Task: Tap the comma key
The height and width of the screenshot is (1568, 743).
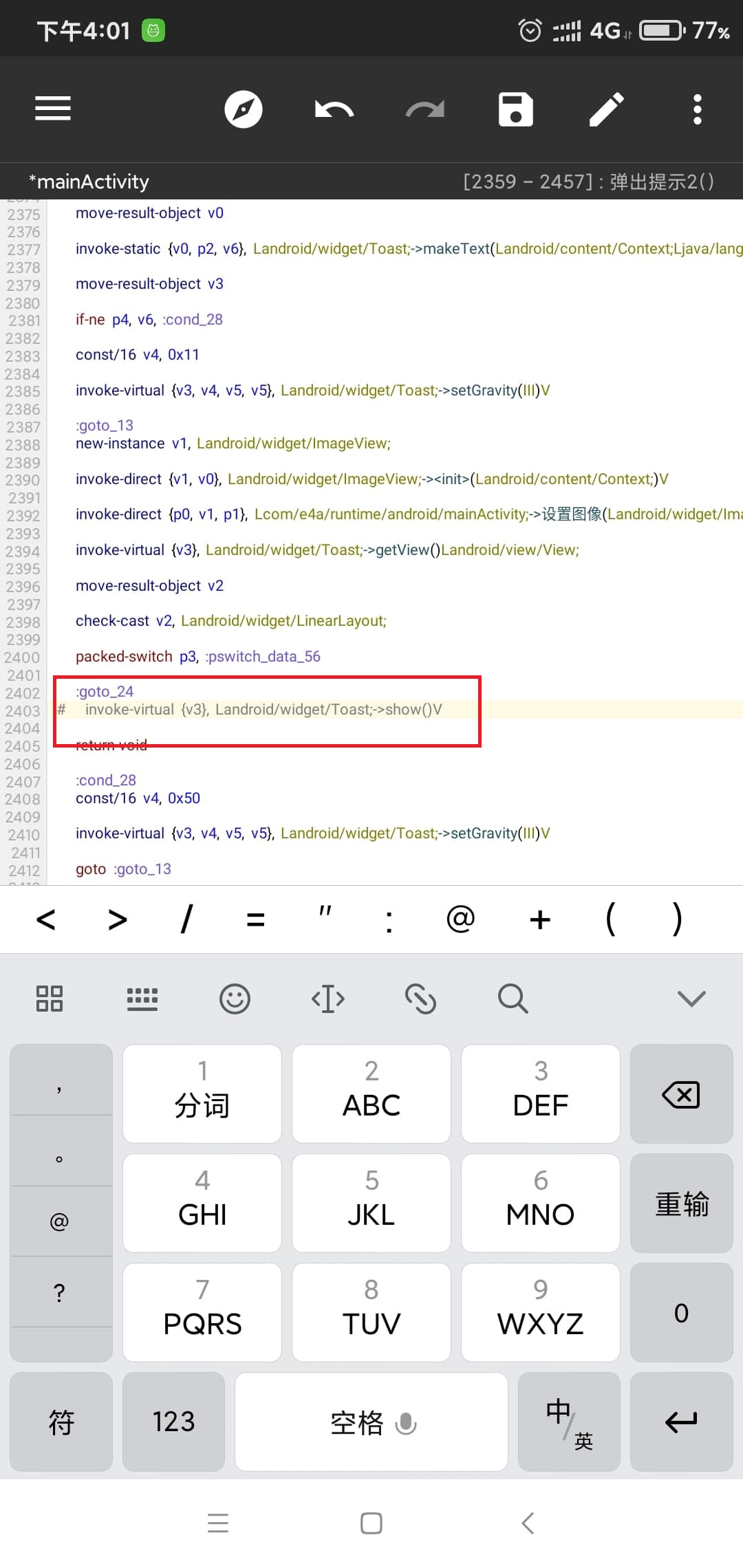Action: [61, 1080]
